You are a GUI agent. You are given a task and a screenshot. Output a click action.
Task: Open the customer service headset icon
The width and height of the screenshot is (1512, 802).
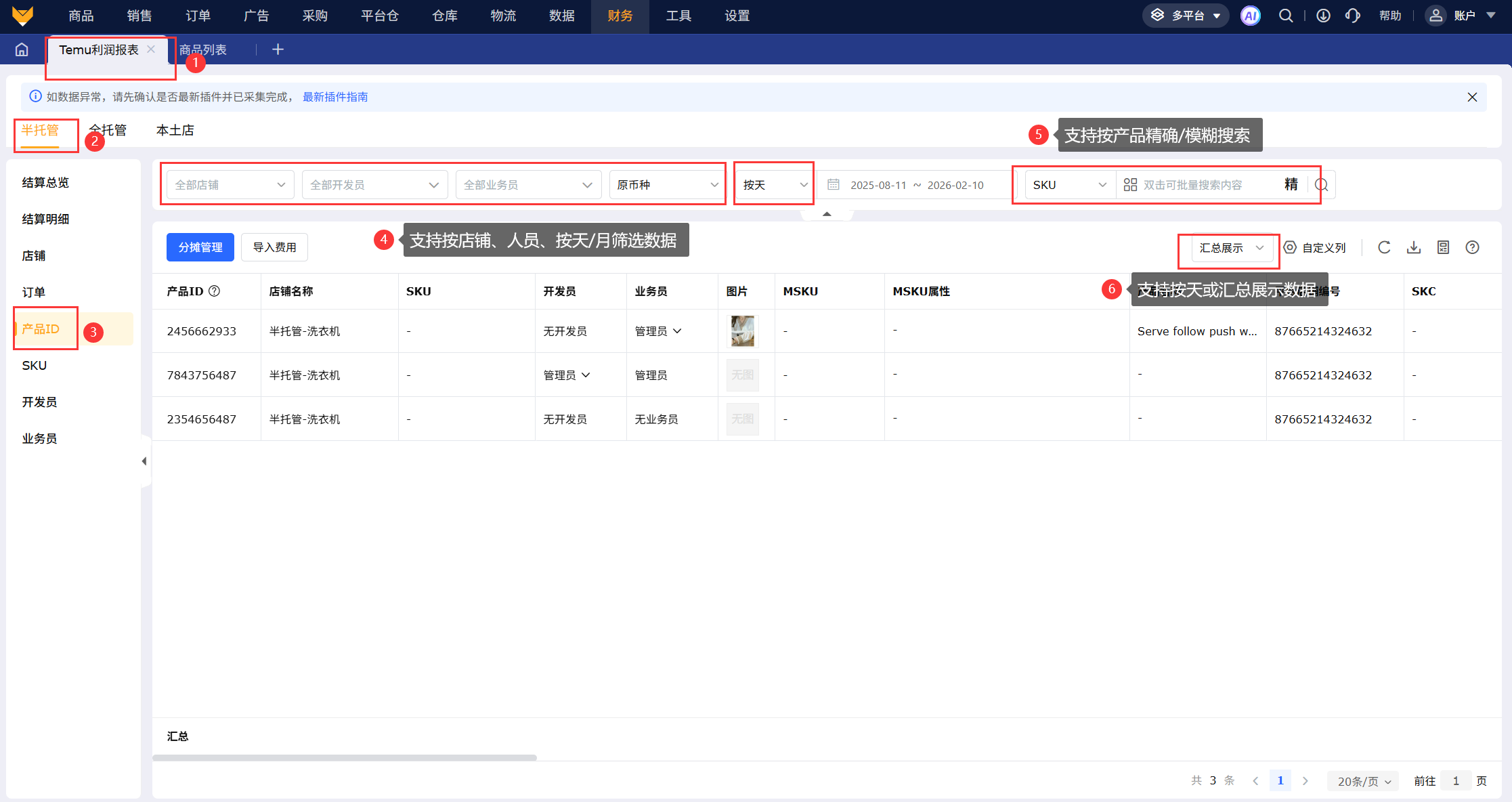tap(1353, 16)
